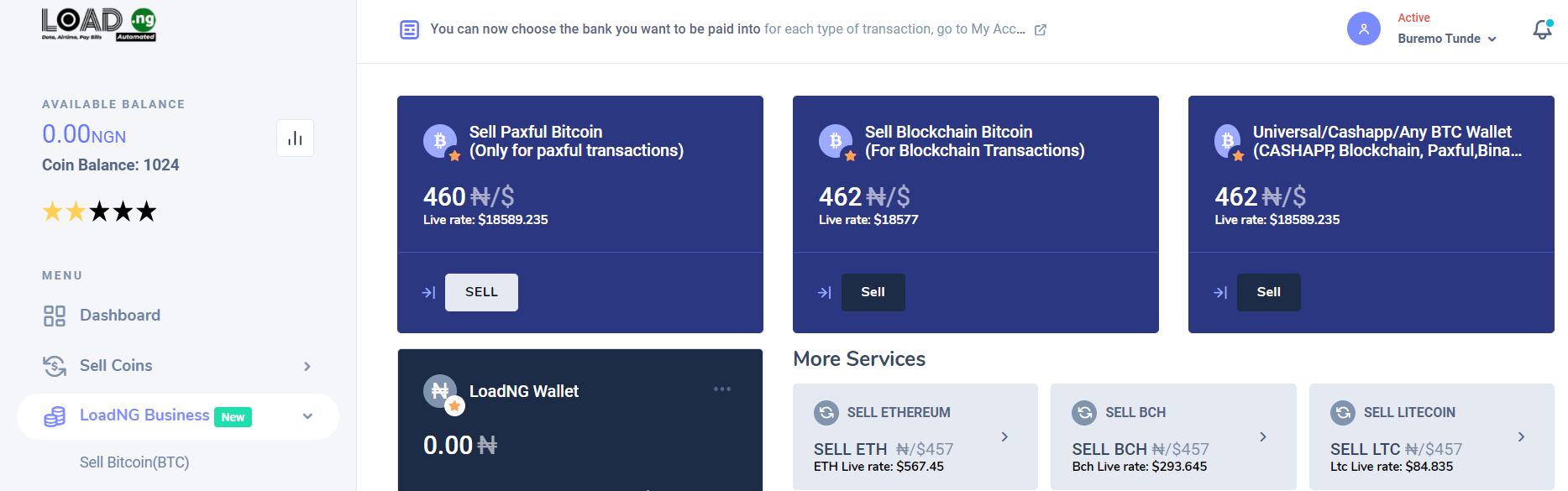Click SELL button for Paxful Bitcoin
This screenshot has height=491, width=1568.
click(x=481, y=292)
